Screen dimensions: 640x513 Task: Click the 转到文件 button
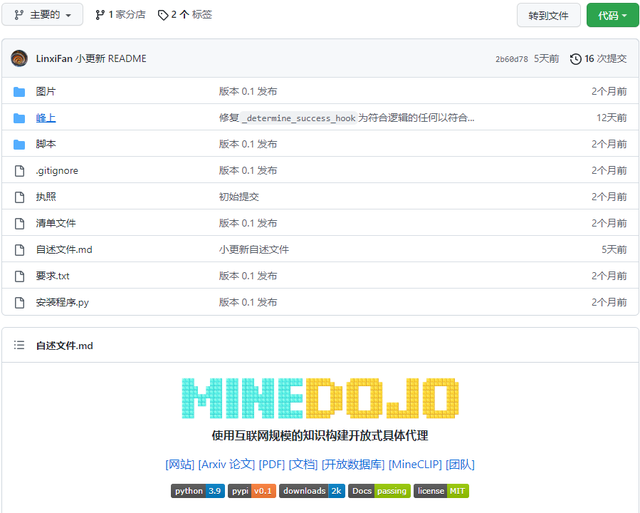coord(548,16)
